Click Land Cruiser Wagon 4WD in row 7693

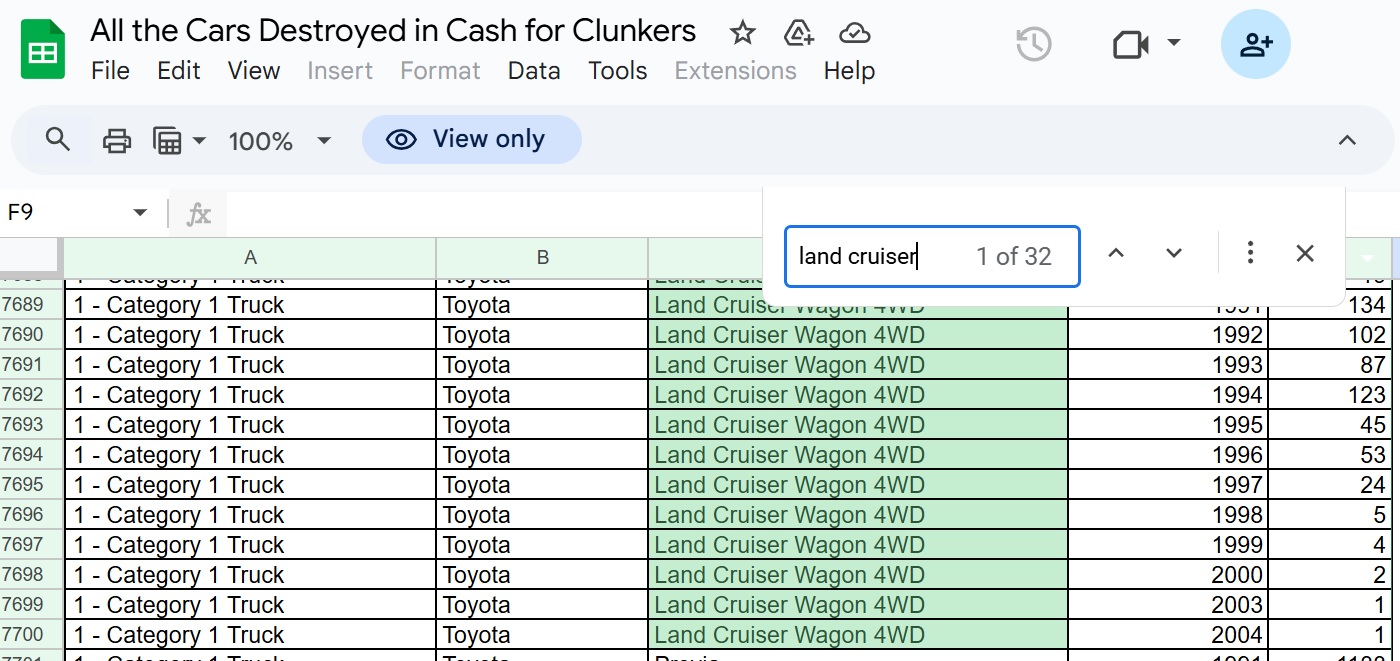[x=858, y=425]
